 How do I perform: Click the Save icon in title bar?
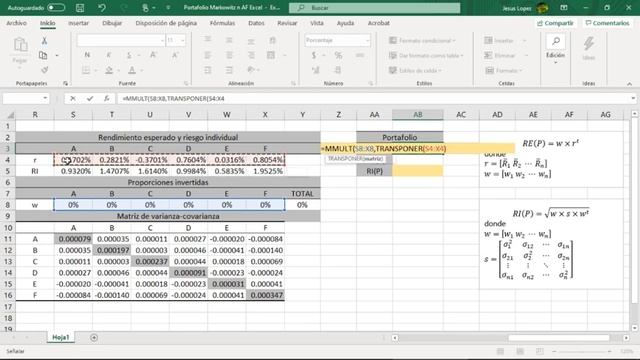[x=80, y=8]
